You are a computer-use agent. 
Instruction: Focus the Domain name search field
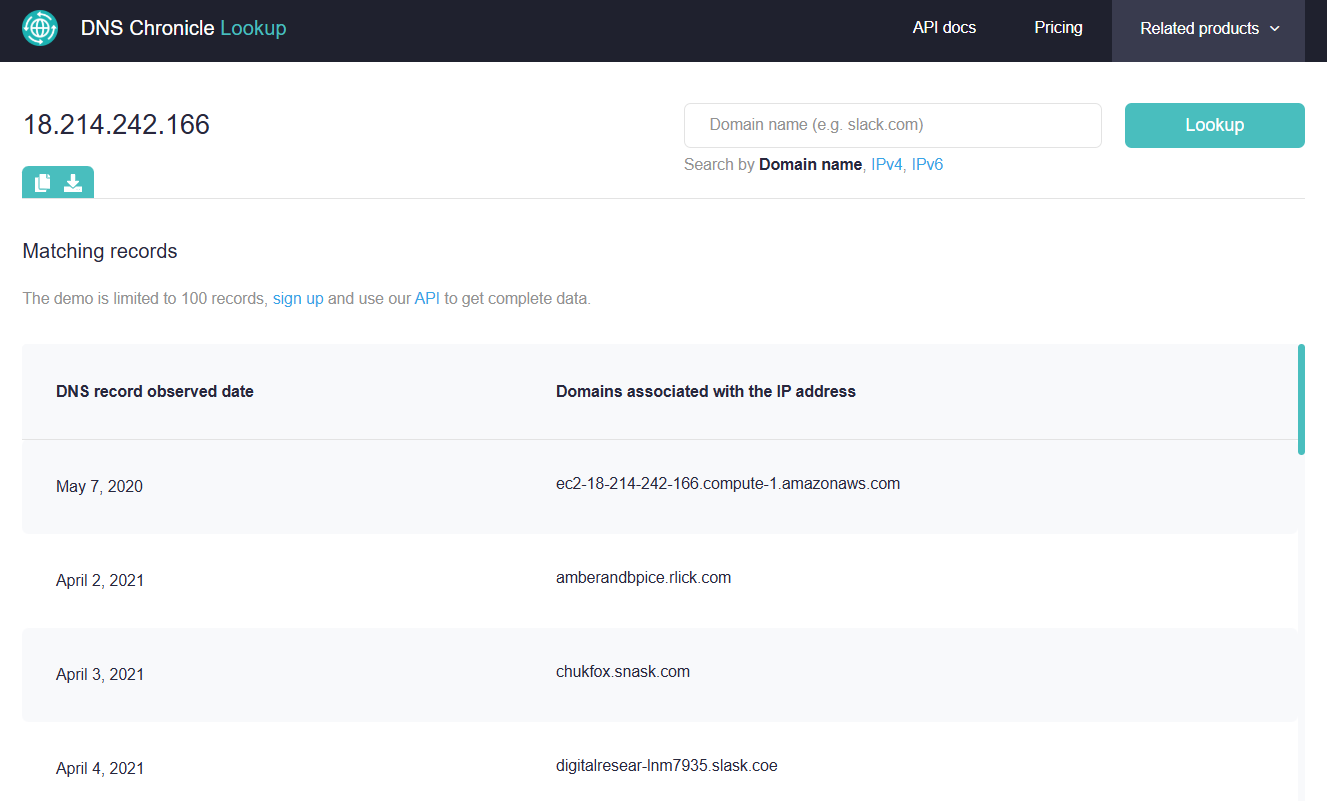click(892, 125)
